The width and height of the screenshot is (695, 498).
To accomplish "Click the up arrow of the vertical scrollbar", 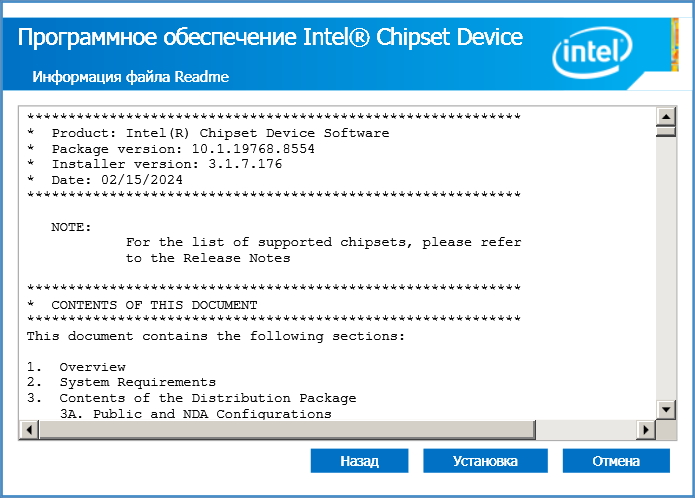I will coord(666,117).
